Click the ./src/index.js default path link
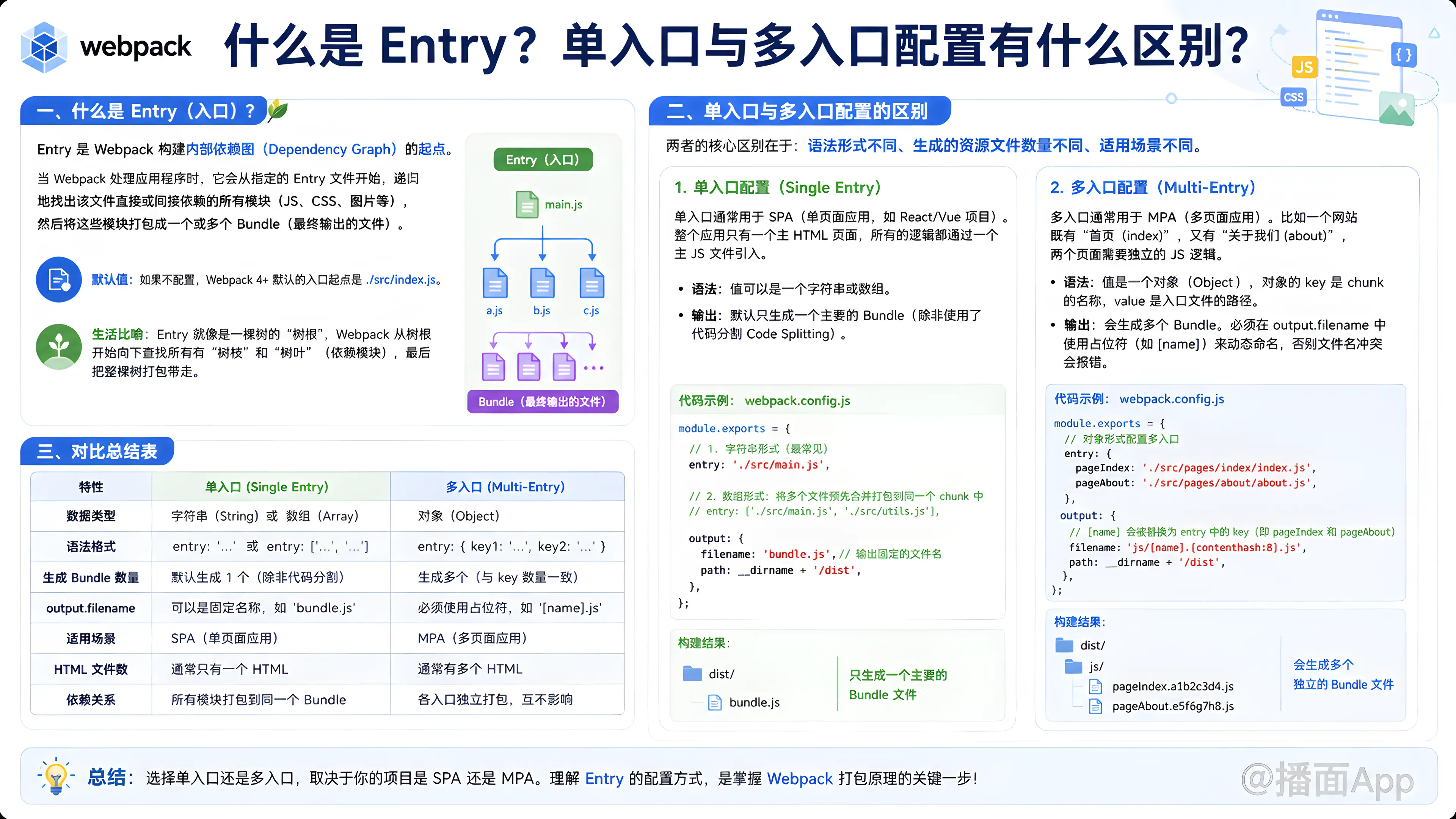 click(401, 280)
